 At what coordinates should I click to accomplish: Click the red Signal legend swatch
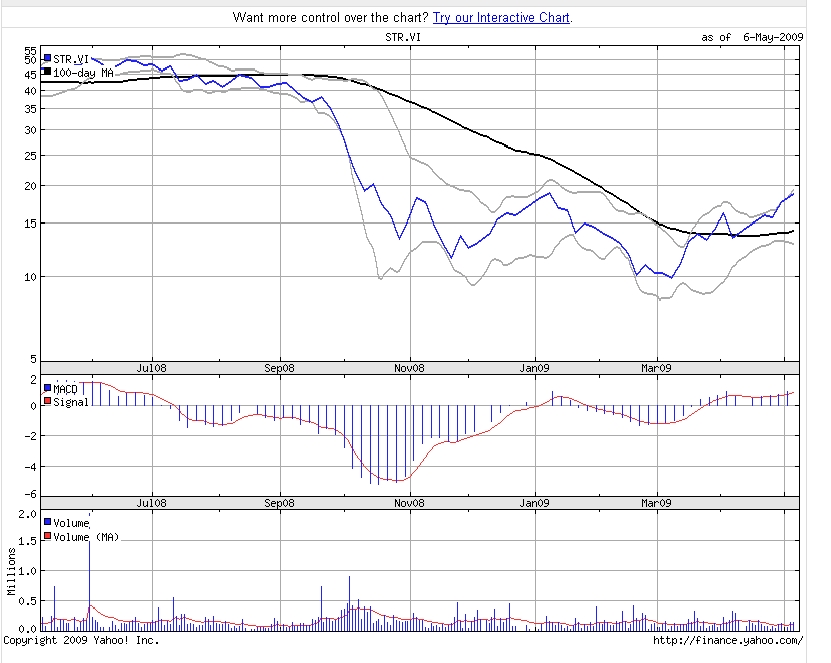click(x=47, y=401)
